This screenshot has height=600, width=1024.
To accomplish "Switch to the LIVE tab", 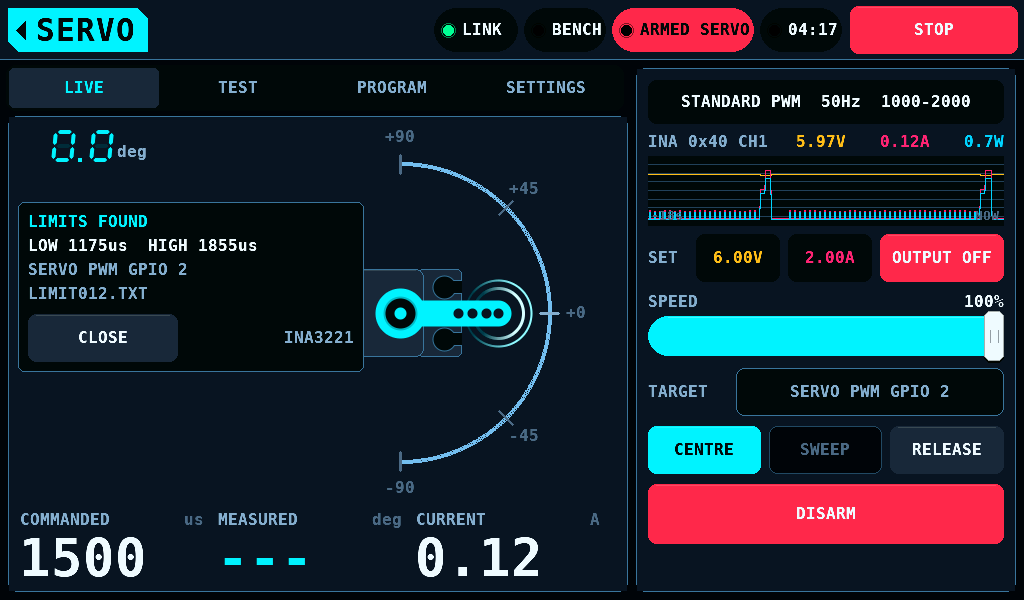I will click(84, 87).
